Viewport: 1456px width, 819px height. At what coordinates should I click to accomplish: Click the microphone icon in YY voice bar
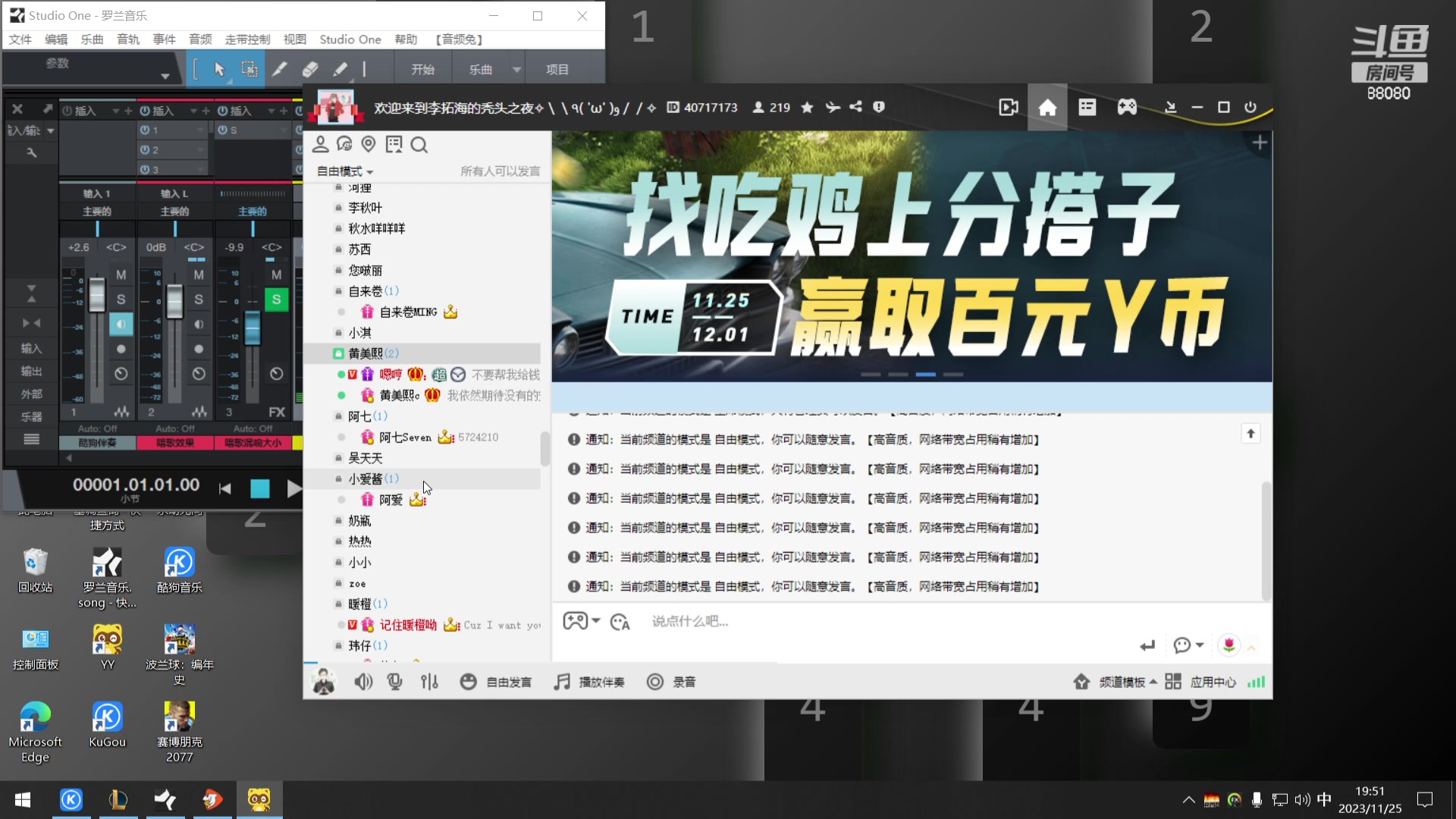(395, 681)
